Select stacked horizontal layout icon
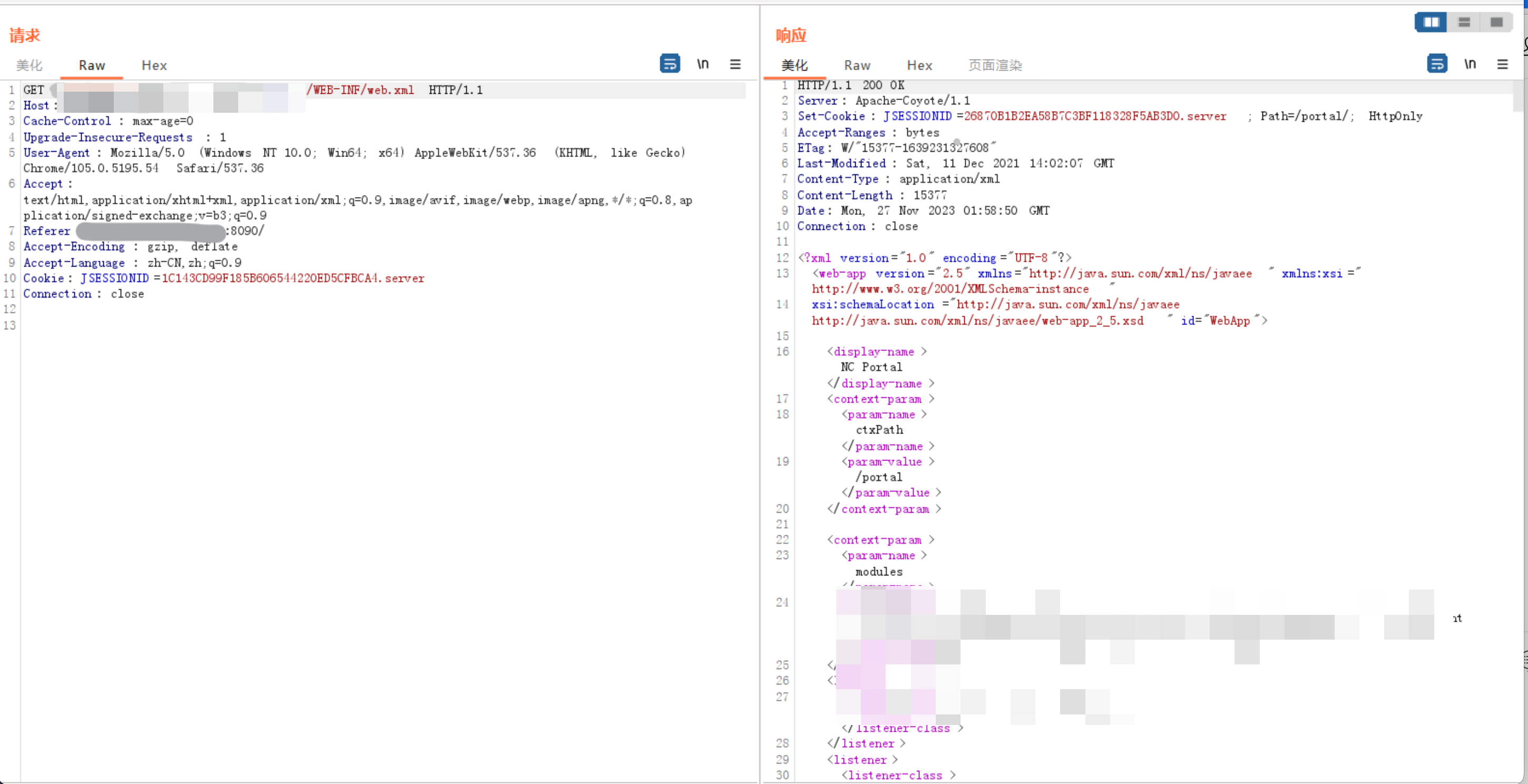This screenshot has width=1528, height=784. point(1464,22)
